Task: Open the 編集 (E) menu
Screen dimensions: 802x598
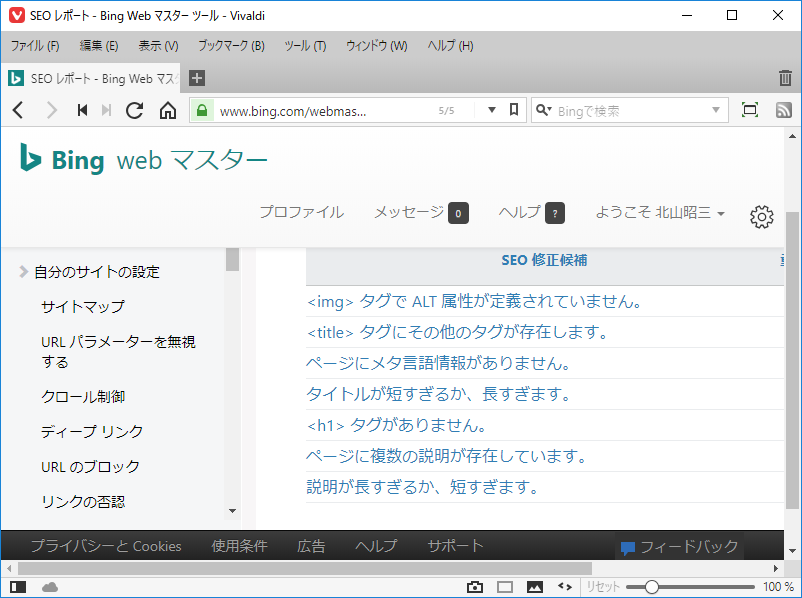Action: point(99,46)
